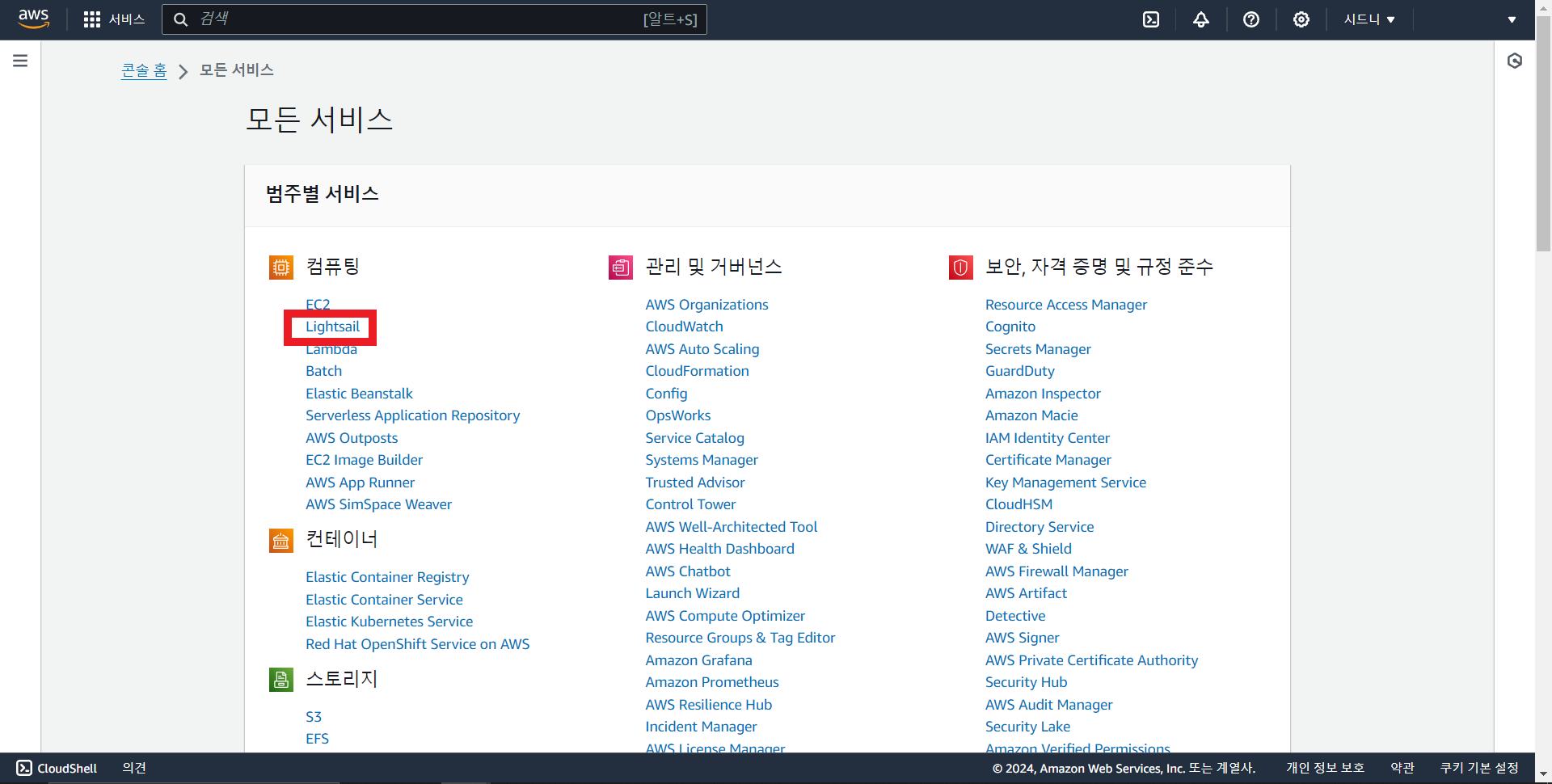Viewport: 1552px width, 784px height.
Task: Open AWS Auto Scaling link
Action: pyautogui.click(x=702, y=349)
